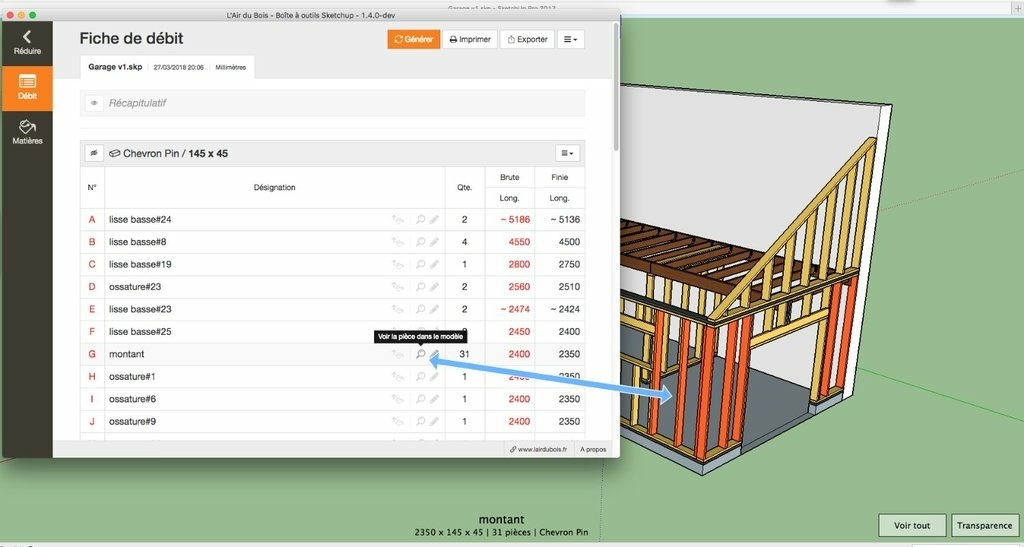This screenshot has width=1024, height=547.
Task: Edit lisse basse#24 with pencil icon
Action: 434,219
